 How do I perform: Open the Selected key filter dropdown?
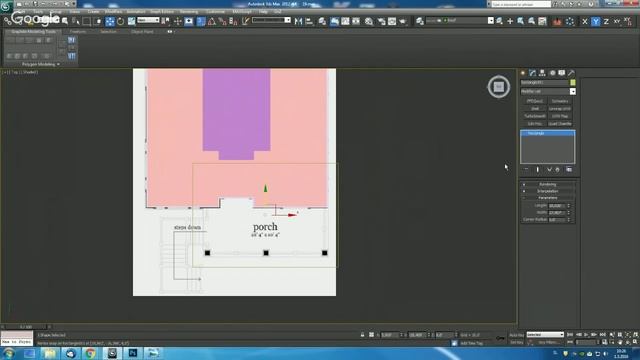545,335
